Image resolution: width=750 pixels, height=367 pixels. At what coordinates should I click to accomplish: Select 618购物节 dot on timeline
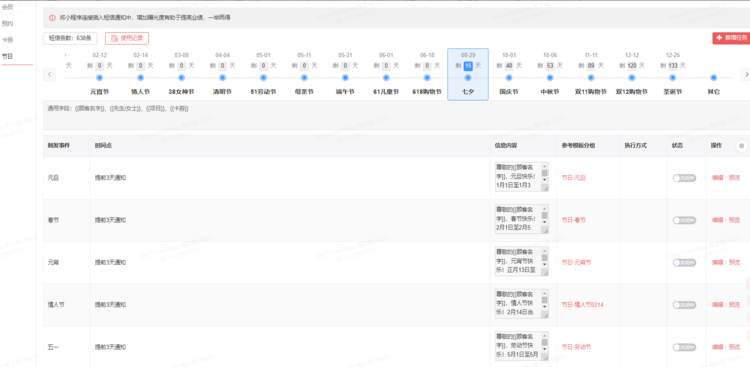[x=427, y=78]
